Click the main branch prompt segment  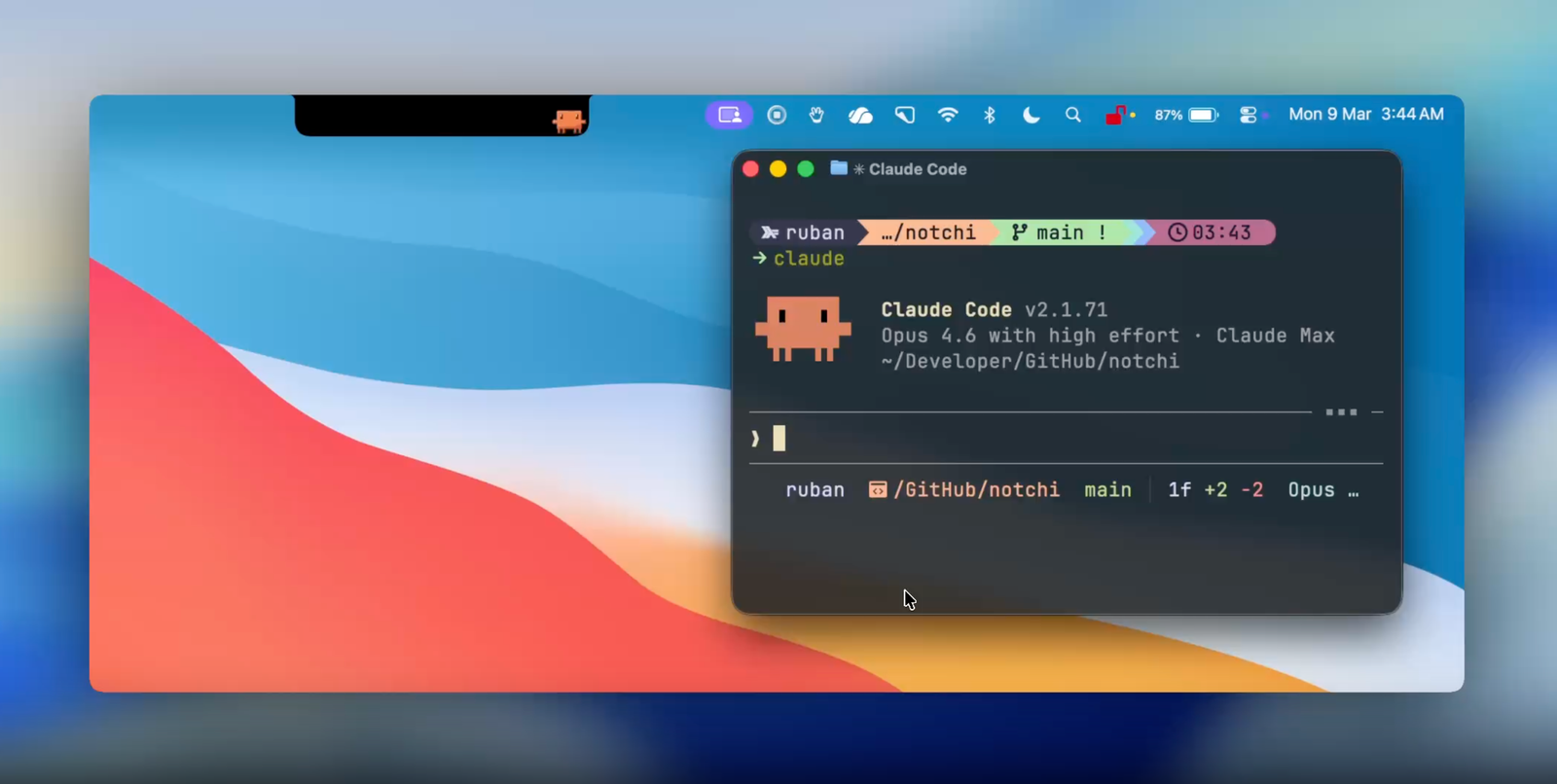(1059, 232)
